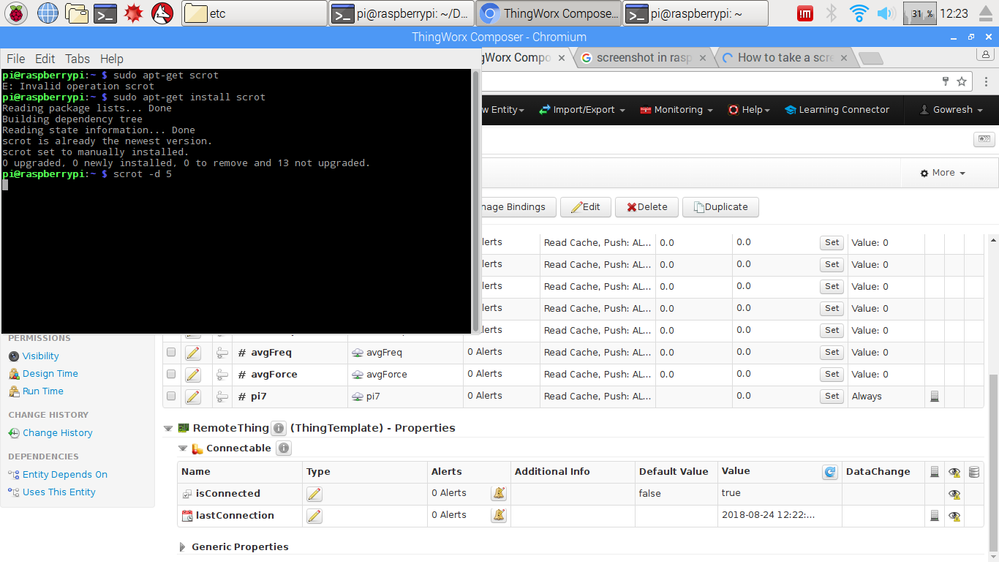Open the Raspberry Pi main menu
Screen dimensions: 999x562
[x=17, y=13]
